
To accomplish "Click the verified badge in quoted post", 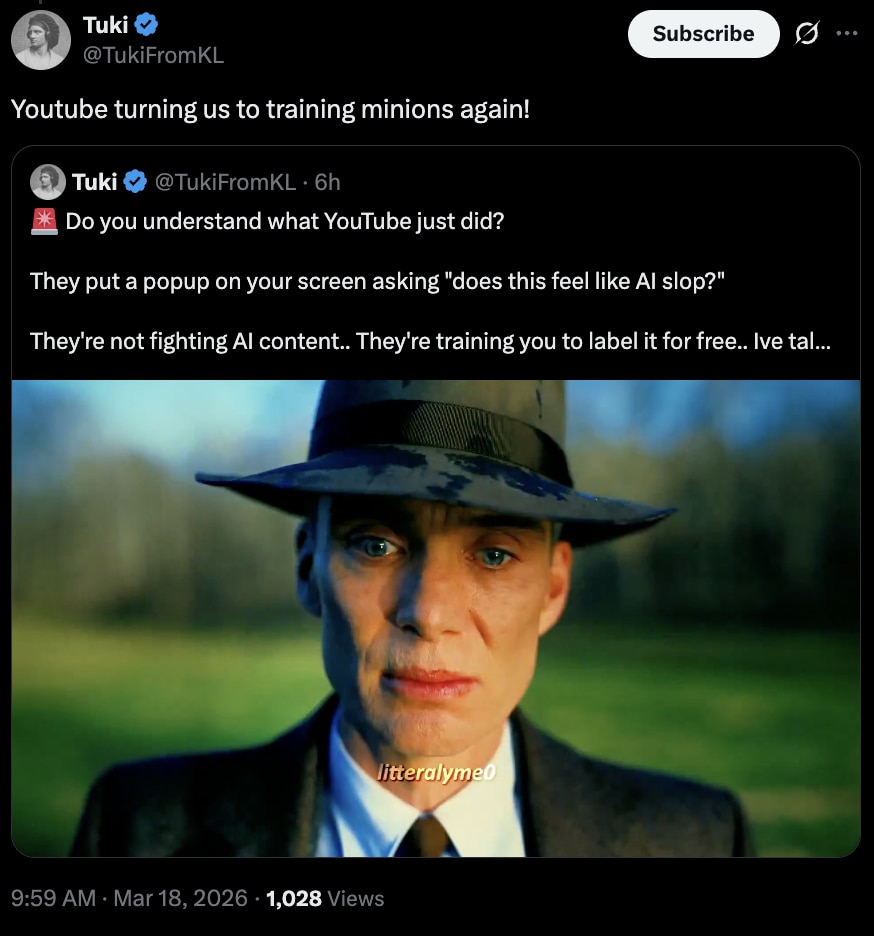I will click(x=136, y=181).
